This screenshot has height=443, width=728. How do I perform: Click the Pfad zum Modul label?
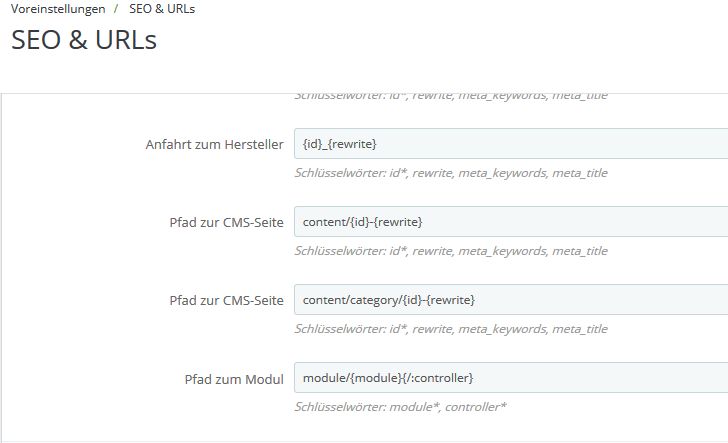(235, 379)
